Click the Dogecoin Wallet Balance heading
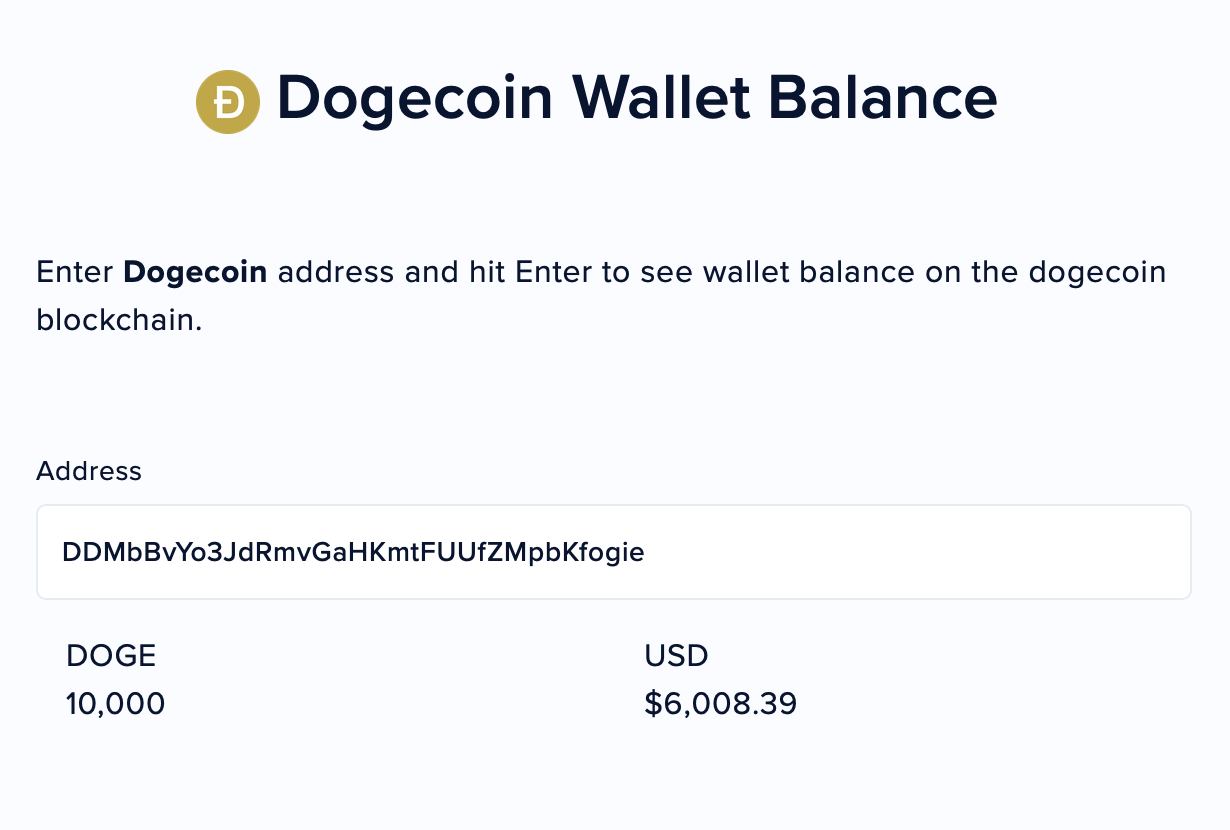 coord(636,98)
